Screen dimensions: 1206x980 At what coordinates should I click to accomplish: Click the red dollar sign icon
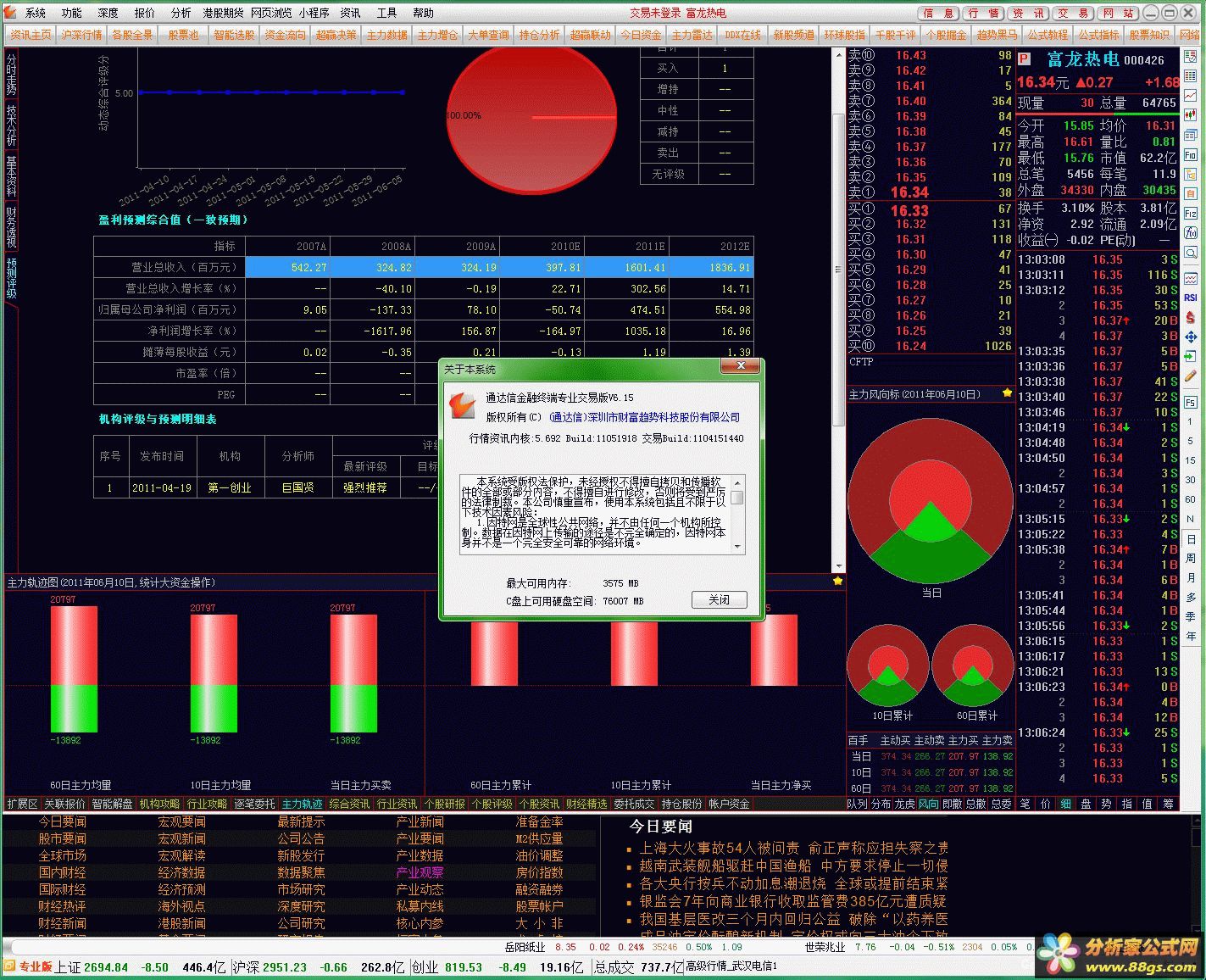1191,317
